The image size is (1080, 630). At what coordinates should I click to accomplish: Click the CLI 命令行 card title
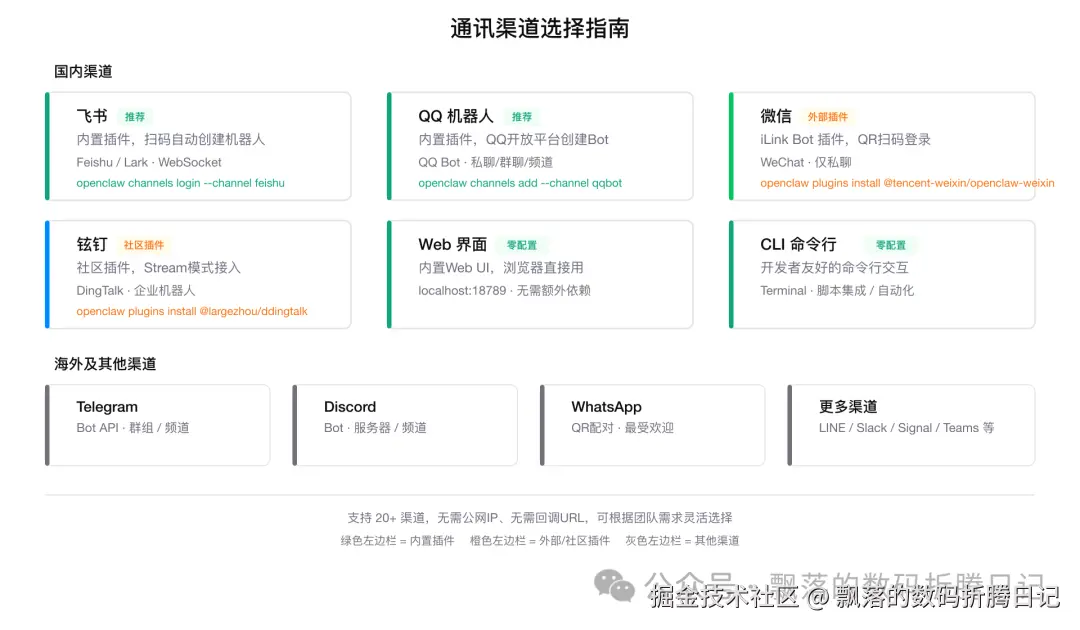click(x=798, y=244)
